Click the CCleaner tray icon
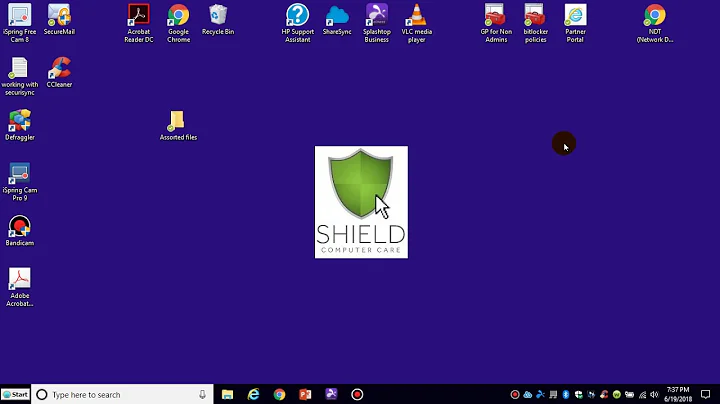Image resolution: width=720 pixels, height=404 pixels. pos(604,394)
